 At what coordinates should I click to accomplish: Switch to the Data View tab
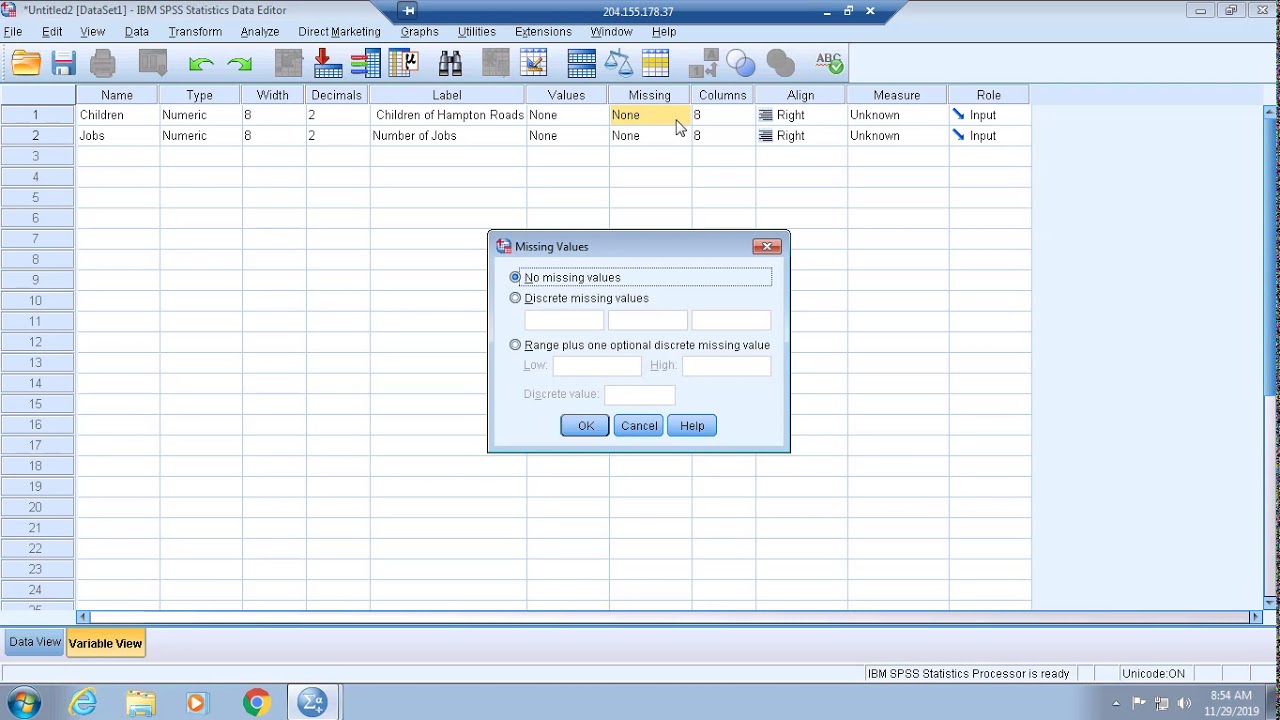[35, 642]
